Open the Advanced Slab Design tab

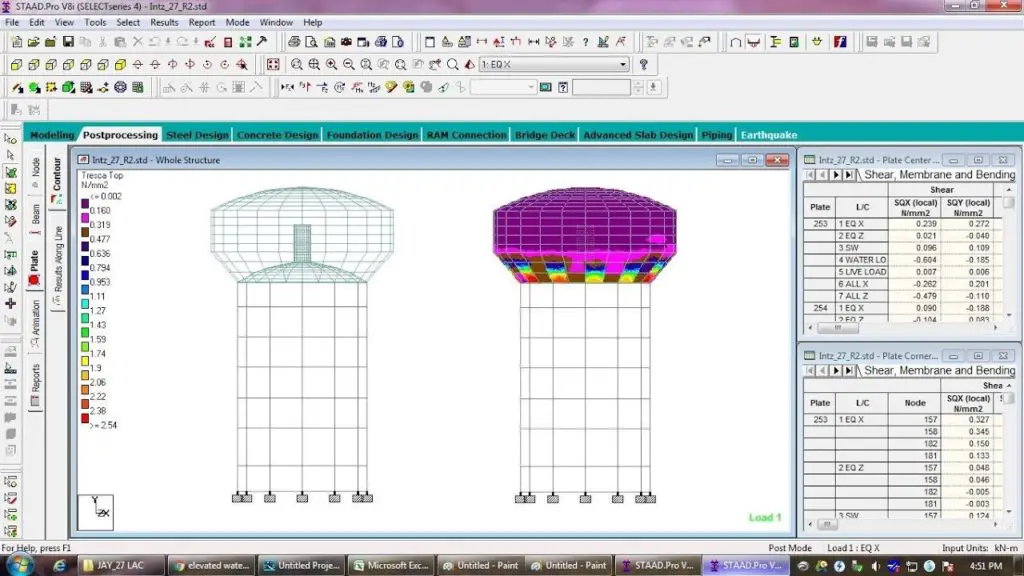[x=638, y=135]
